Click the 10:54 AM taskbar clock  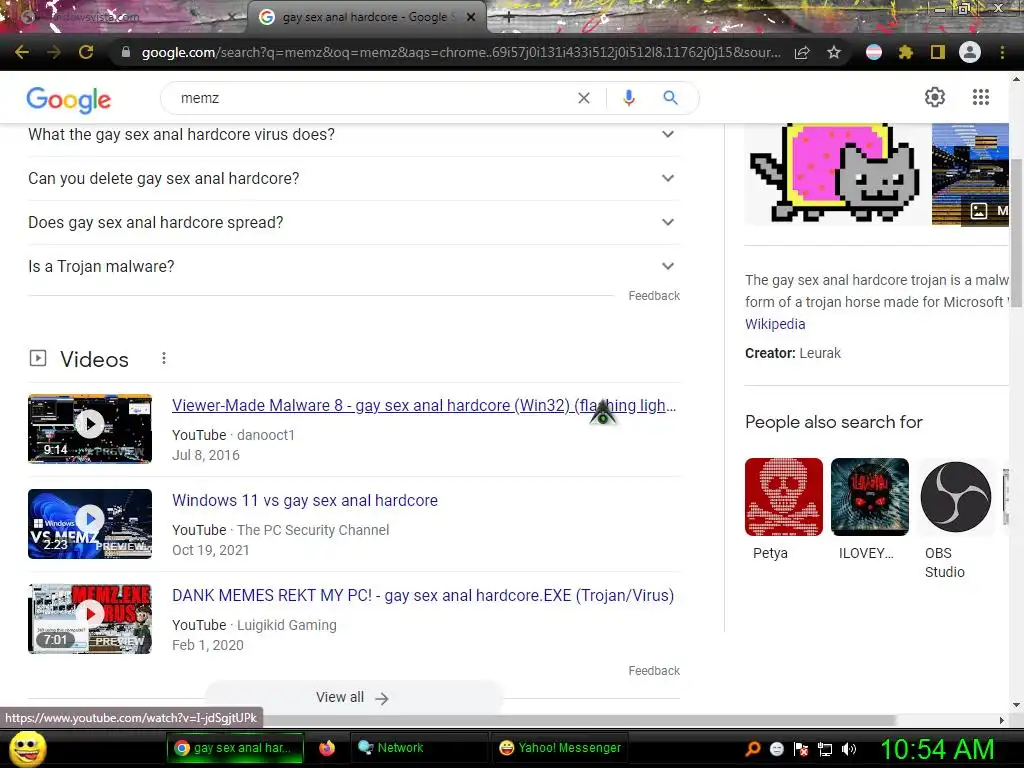(x=937, y=749)
